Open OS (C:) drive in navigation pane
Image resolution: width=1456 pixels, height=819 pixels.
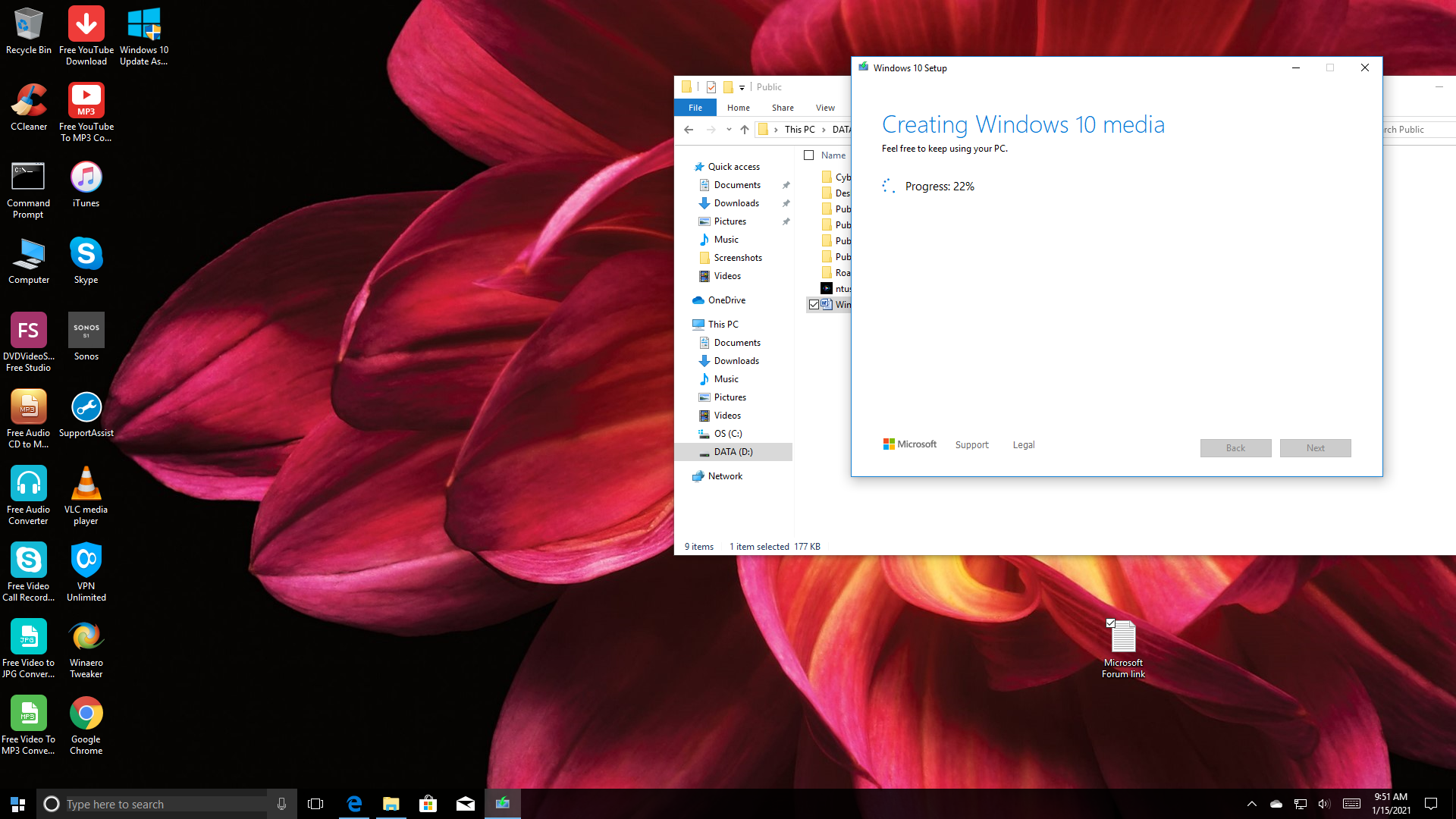pos(728,434)
